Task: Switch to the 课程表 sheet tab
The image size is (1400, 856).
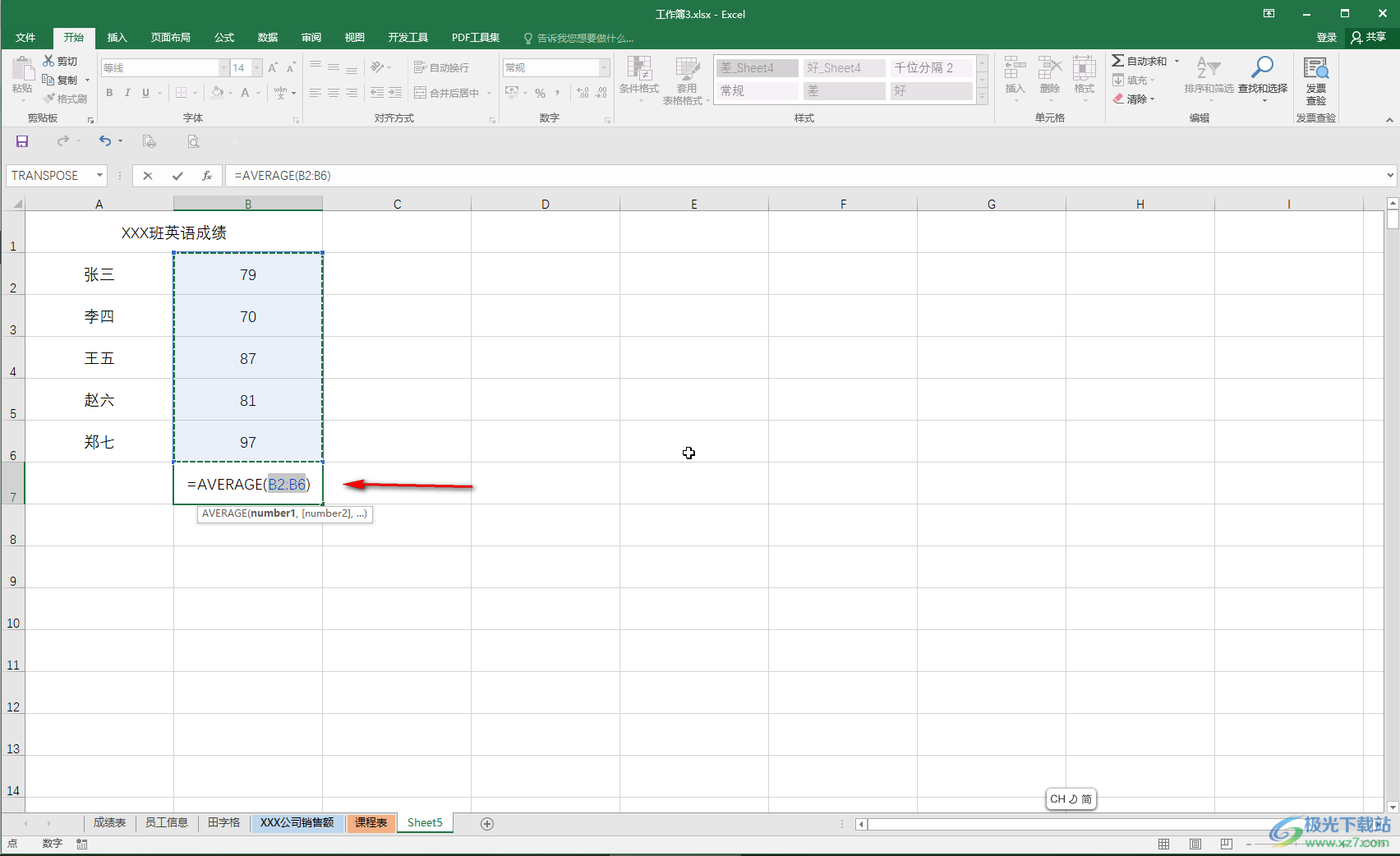Action: 371,822
